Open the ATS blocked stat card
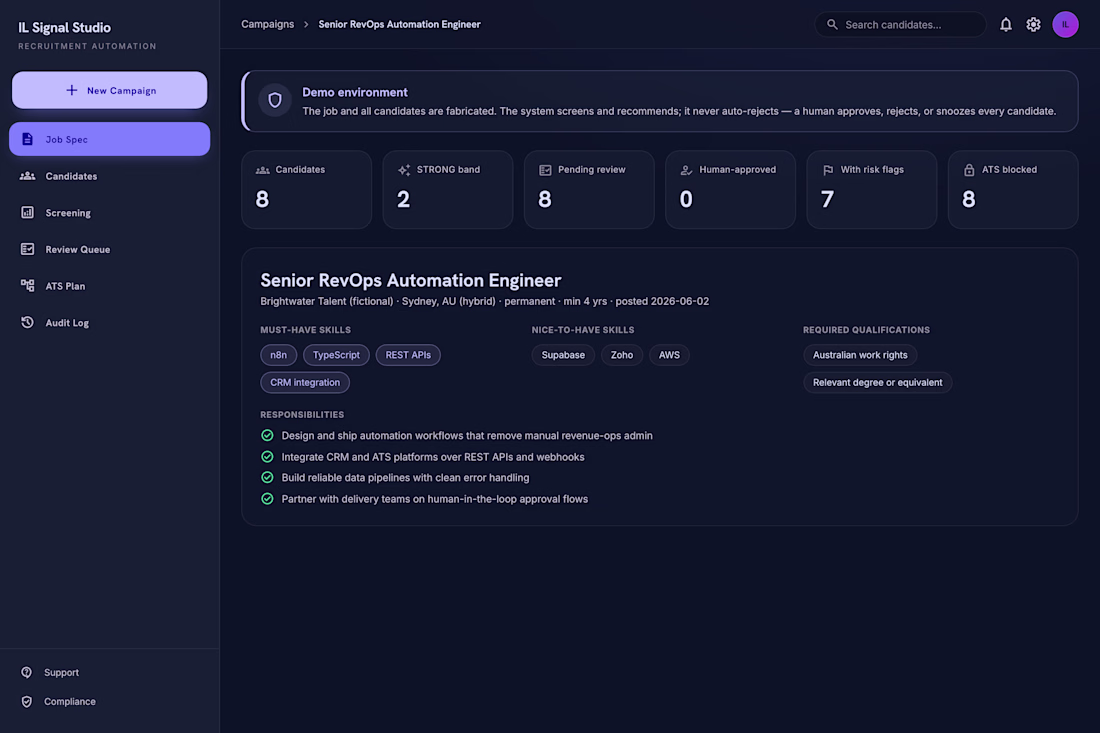 point(1012,189)
